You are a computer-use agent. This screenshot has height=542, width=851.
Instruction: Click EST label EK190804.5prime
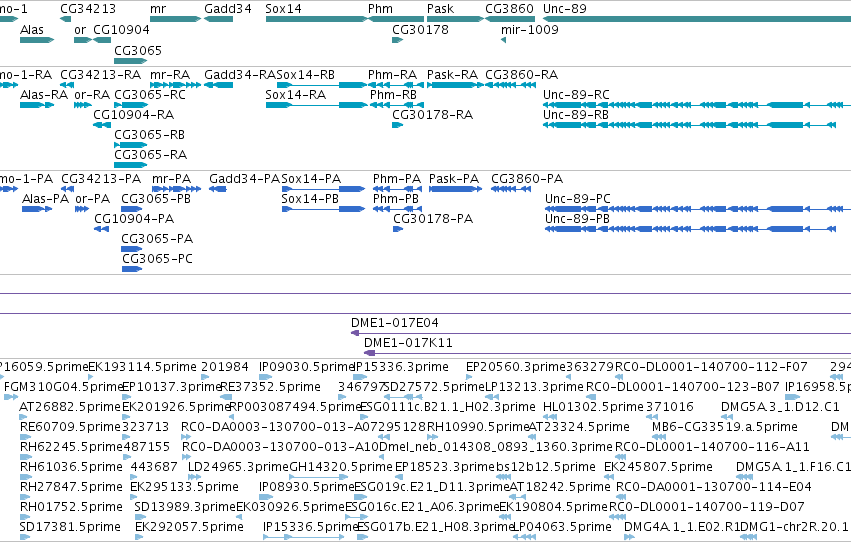coord(554,507)
